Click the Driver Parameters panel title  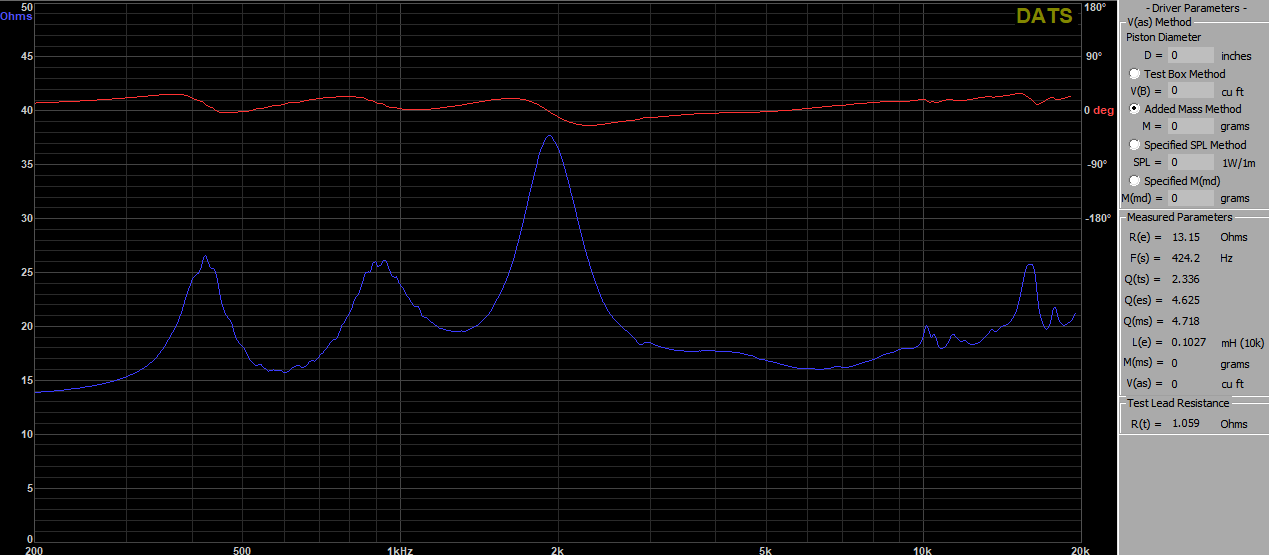(x=1195, y=8)
